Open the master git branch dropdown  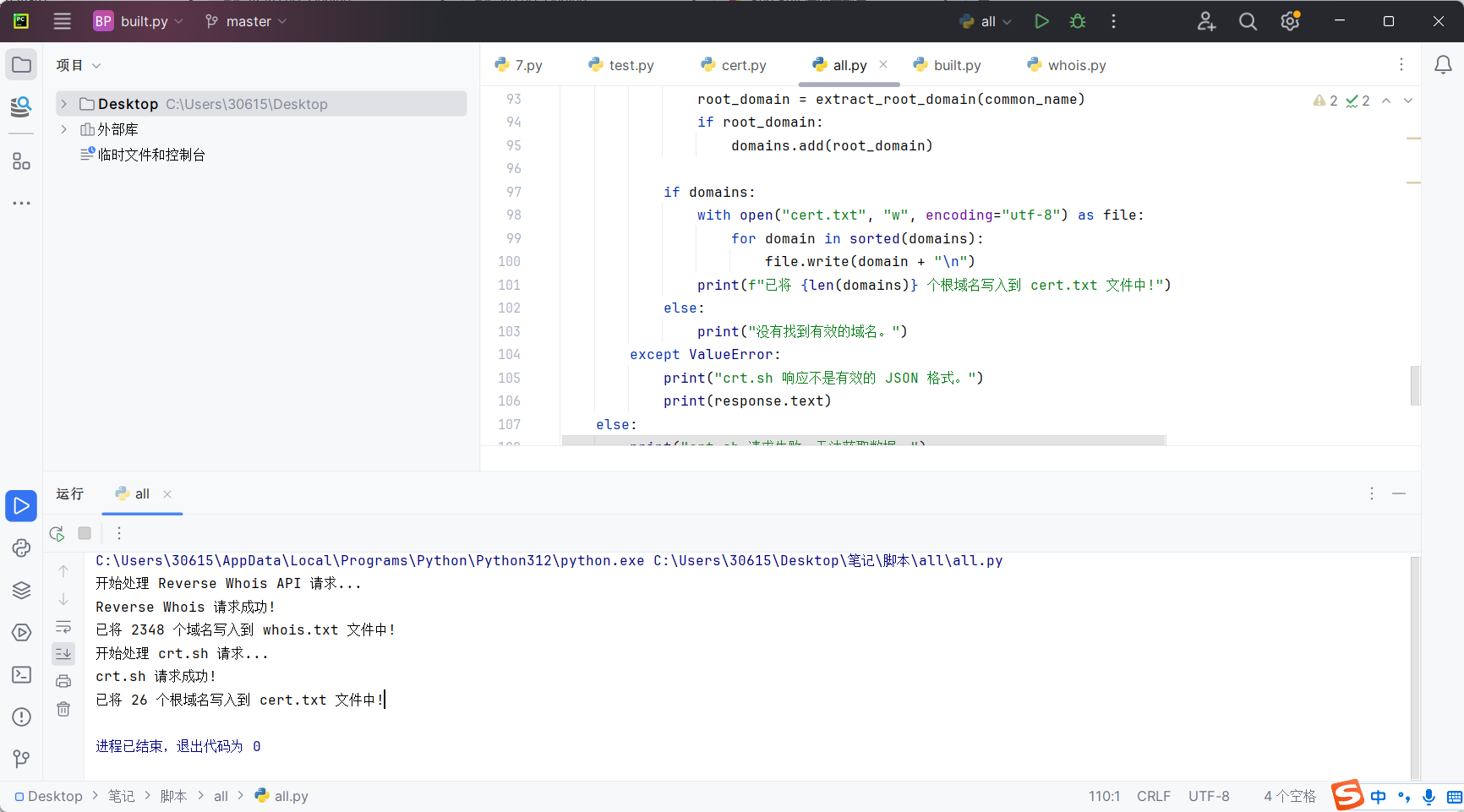(x=246, y=21)
